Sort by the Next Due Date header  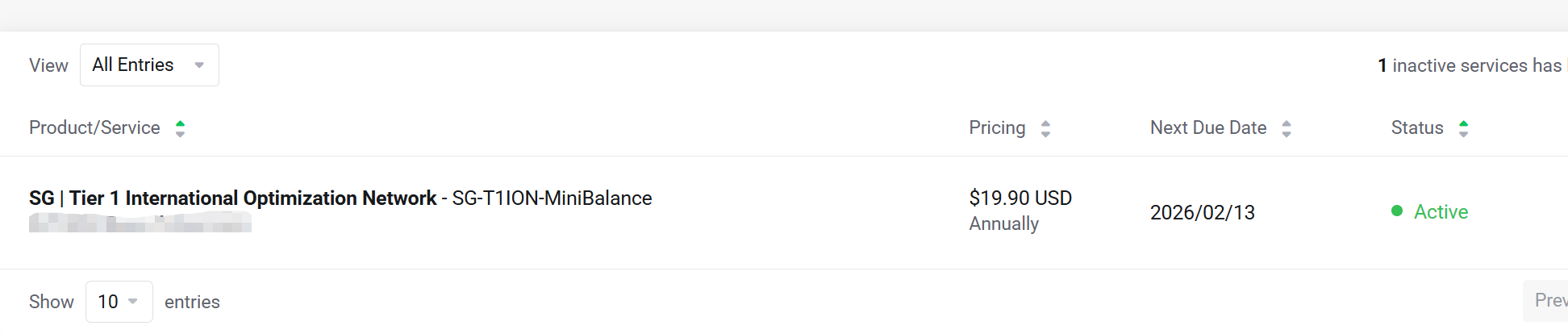(x=1207, y=128)
